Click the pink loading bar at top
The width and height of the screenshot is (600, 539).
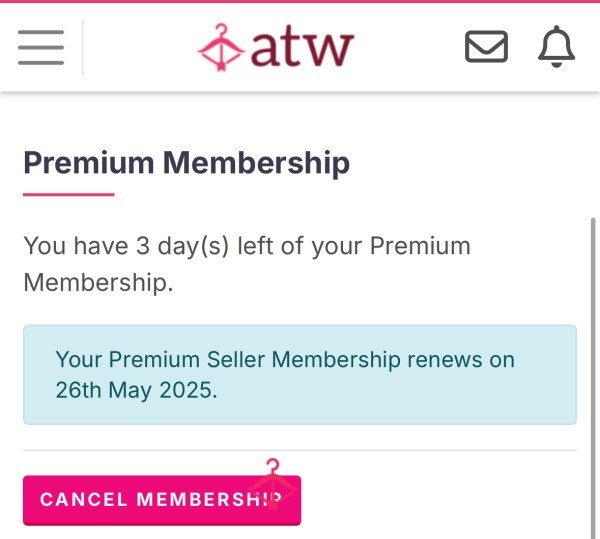point(300,1)
